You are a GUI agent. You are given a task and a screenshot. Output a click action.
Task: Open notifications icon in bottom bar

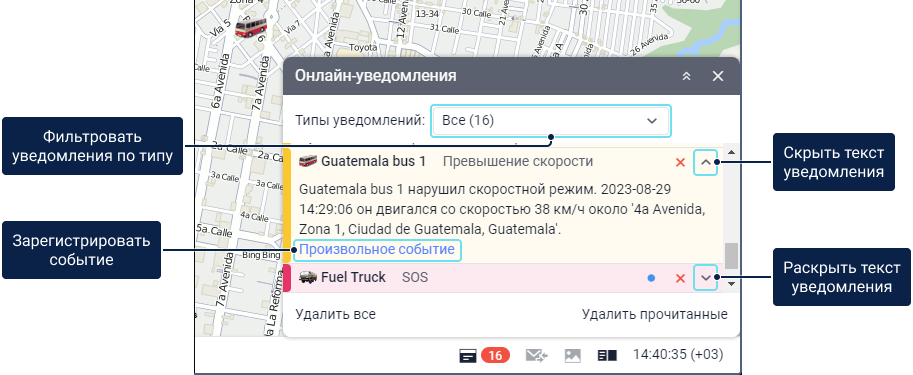(468, 355)
